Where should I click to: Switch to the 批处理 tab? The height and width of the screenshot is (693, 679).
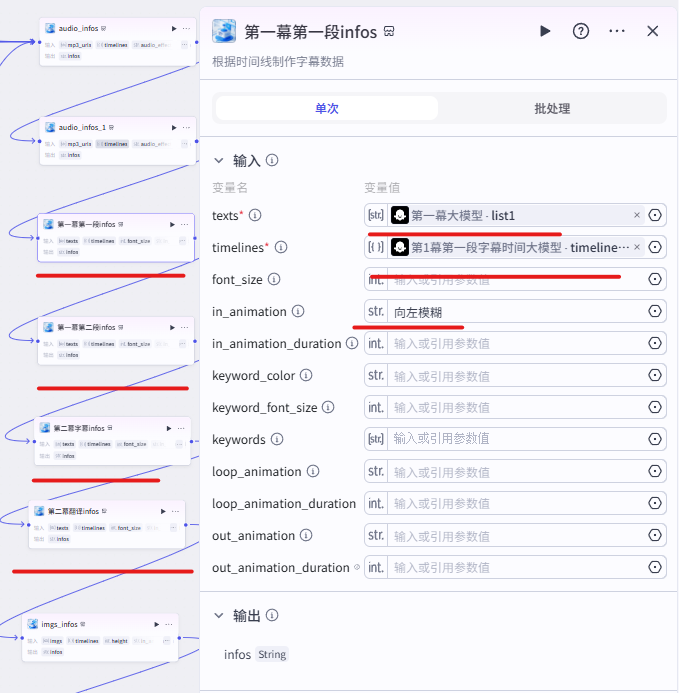pos(552,108)
